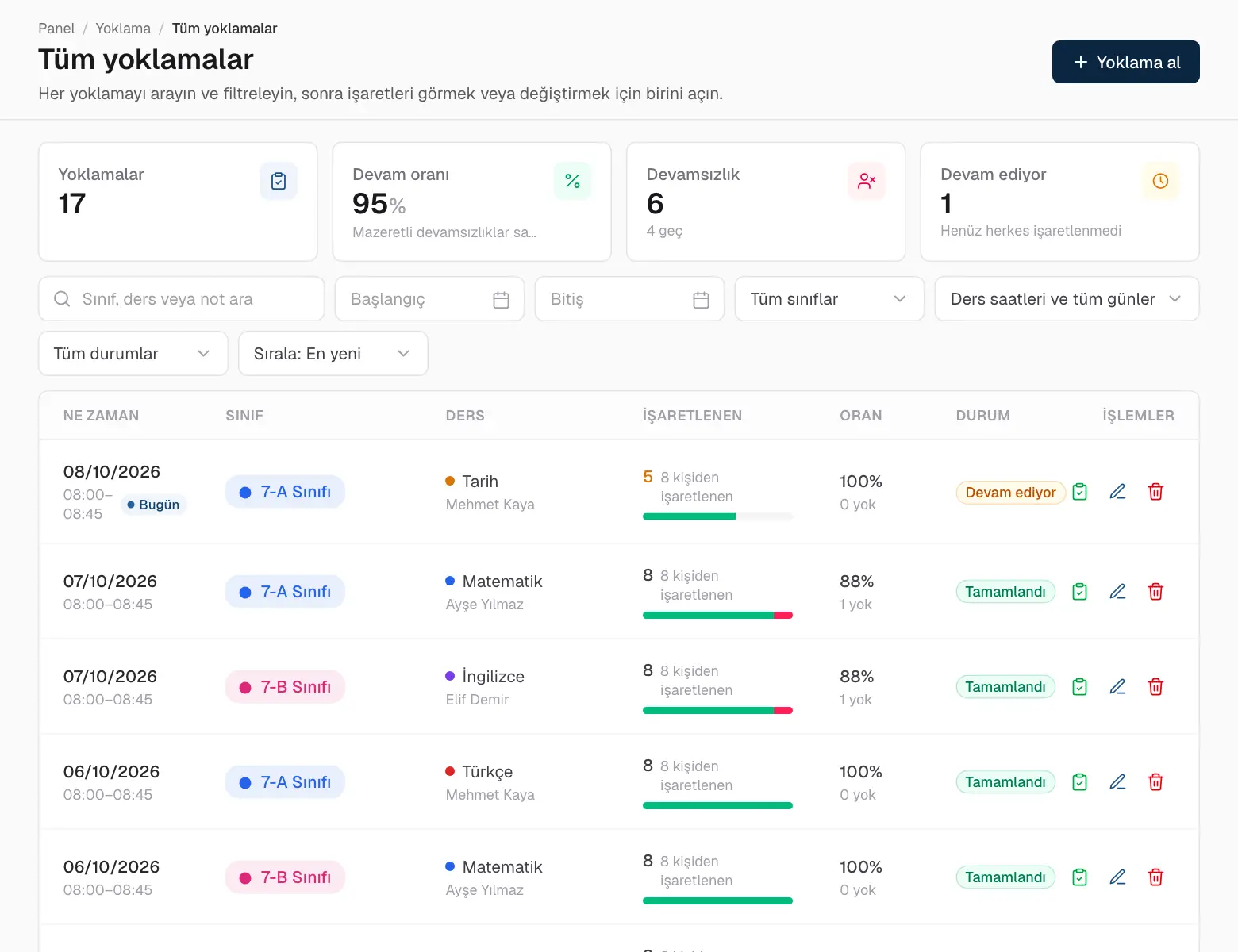Delete the 07/10/2026 Matematik attendance

1155,592
